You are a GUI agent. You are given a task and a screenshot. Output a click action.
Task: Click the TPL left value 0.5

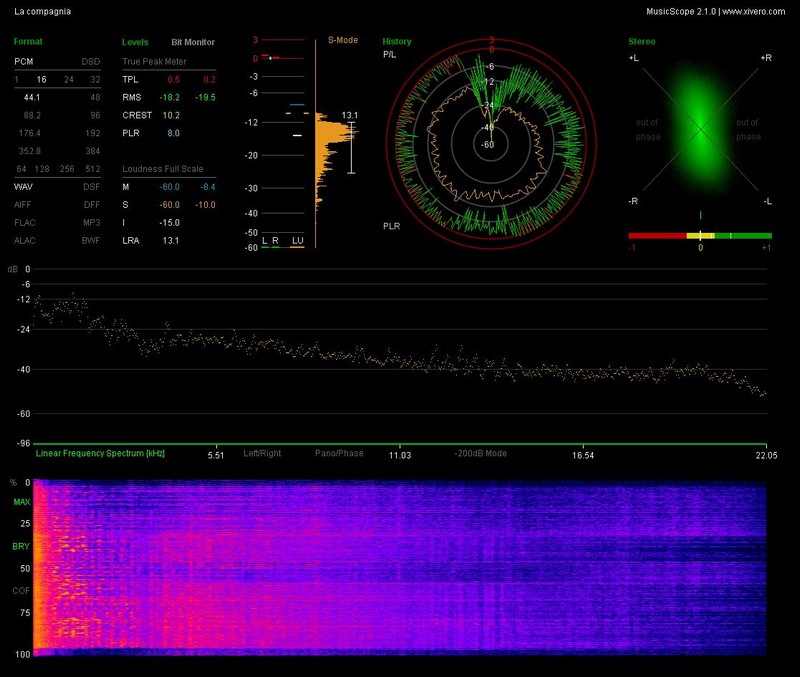(173, 80)
